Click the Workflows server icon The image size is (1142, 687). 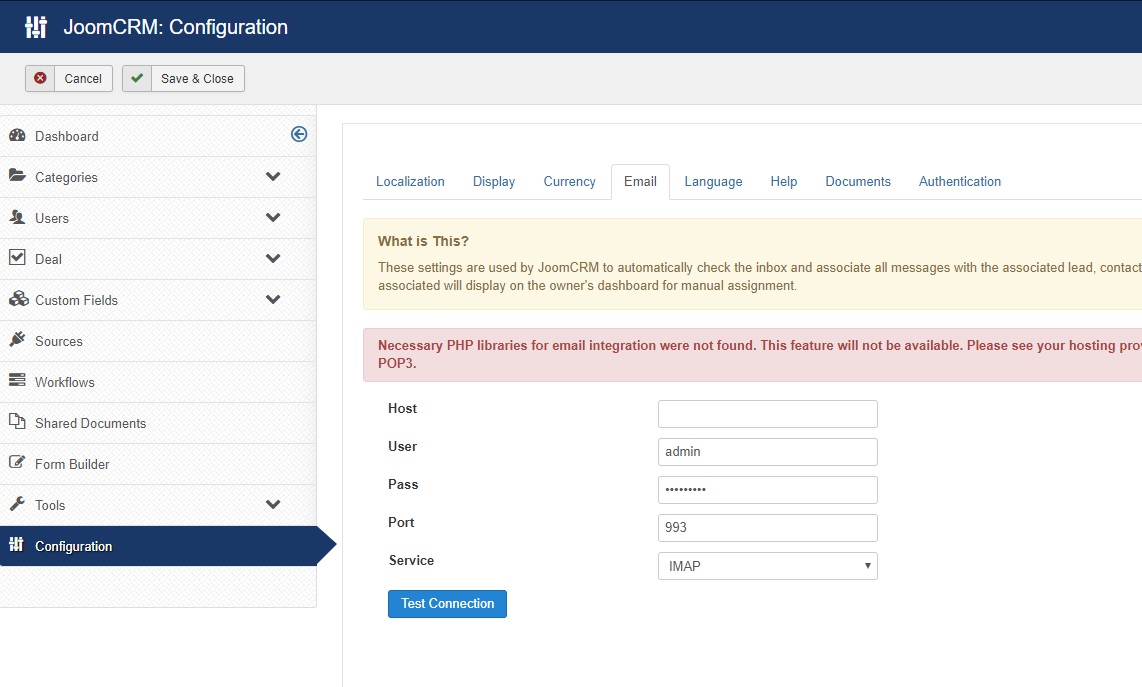pyautogui.click(x=17, y=380)
